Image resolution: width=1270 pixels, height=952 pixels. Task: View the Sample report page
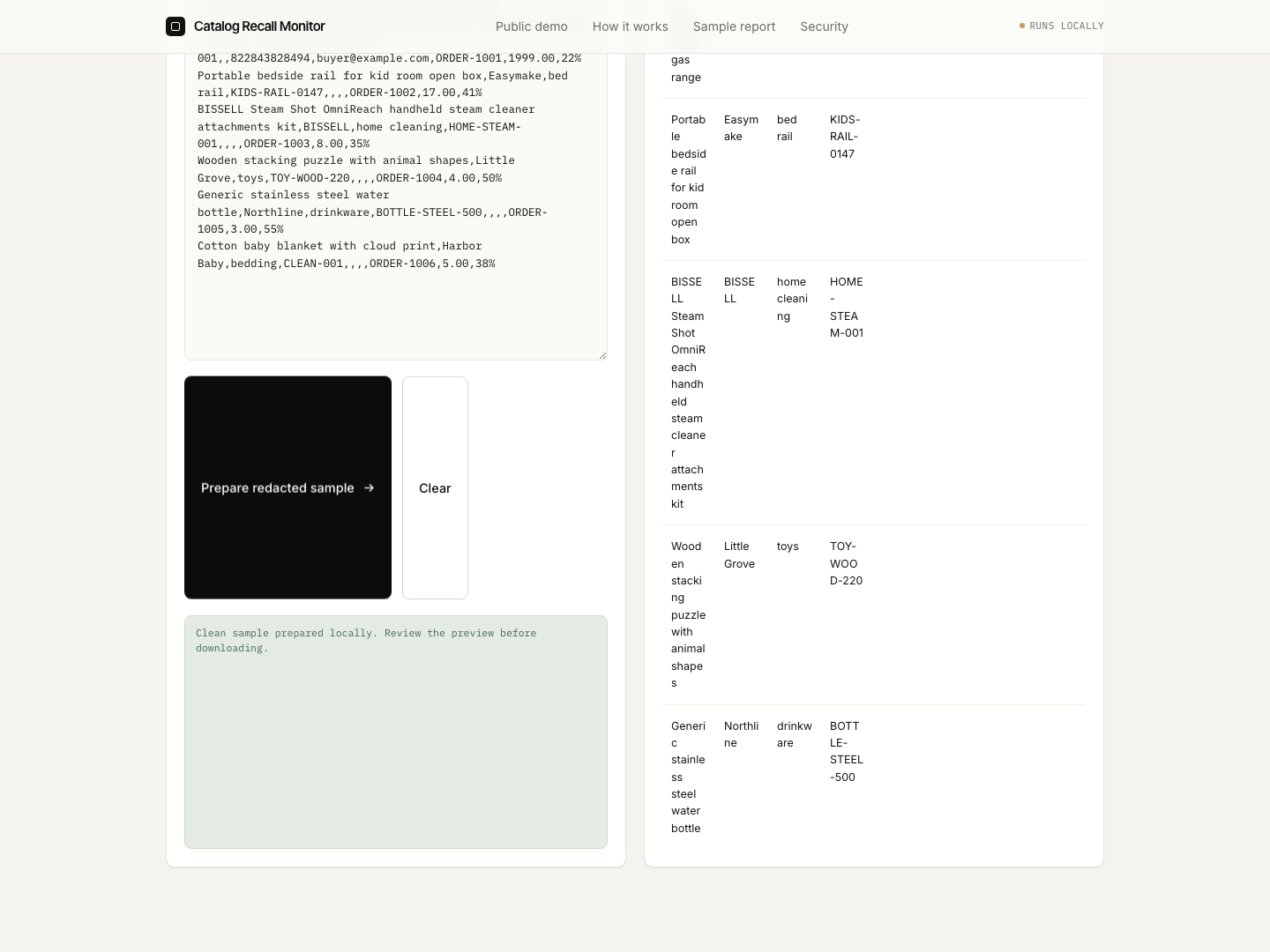[735, 26]
